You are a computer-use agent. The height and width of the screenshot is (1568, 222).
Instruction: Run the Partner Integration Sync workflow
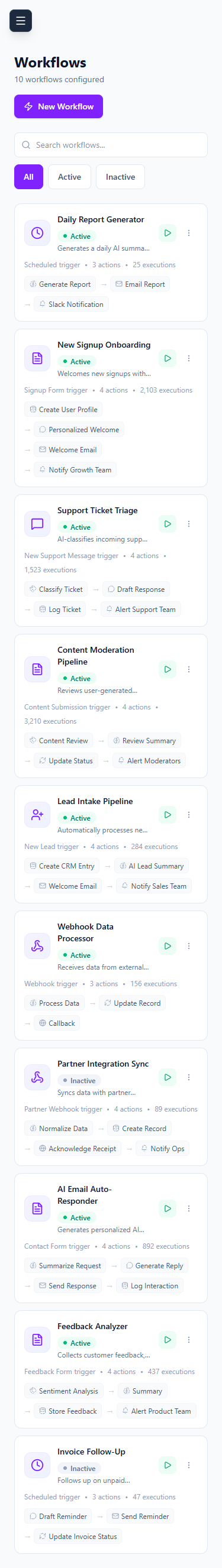(x=167, y=1077)
